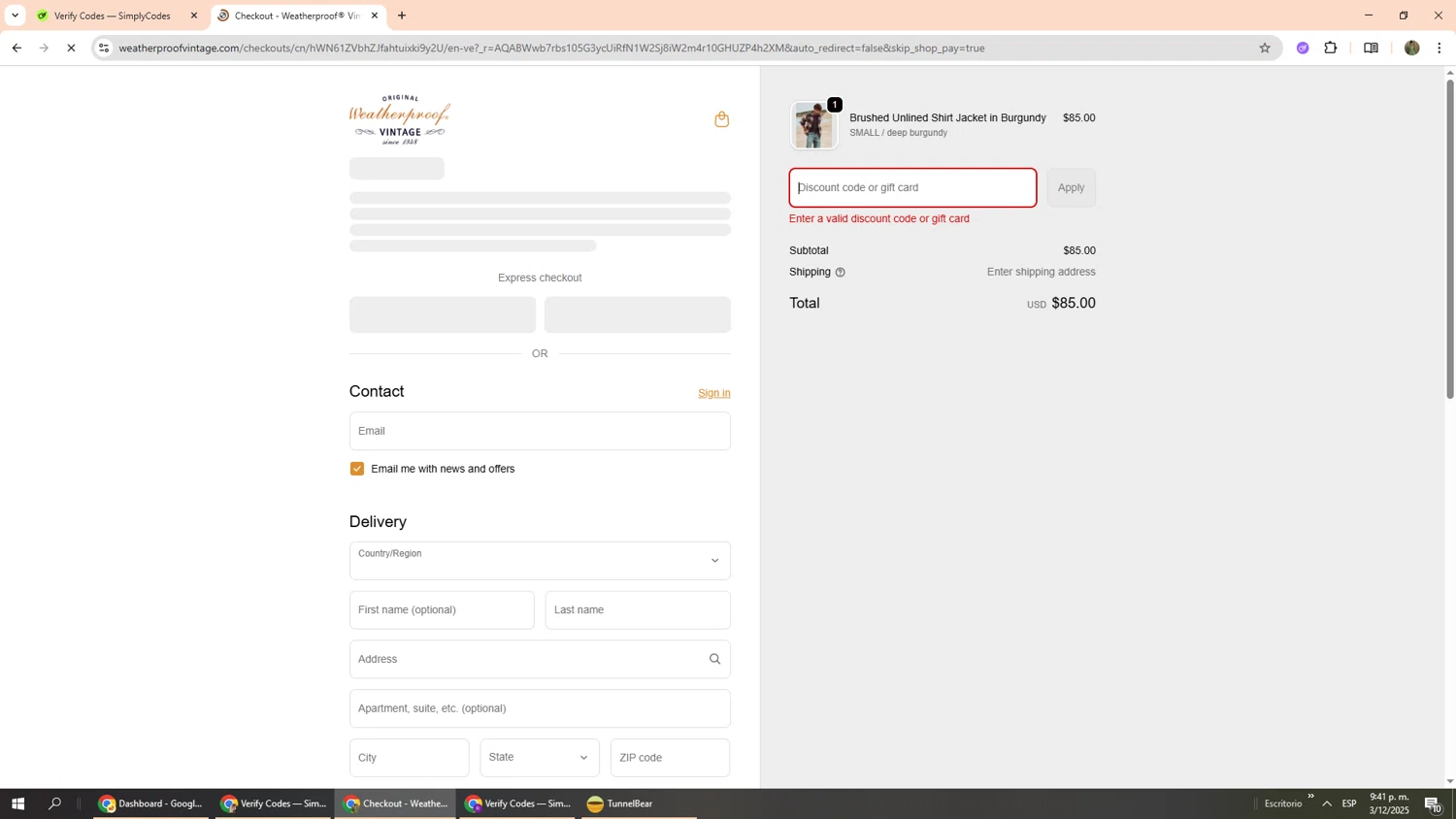Click the Subtotal label
The height and width of the screenshot is (819, 1456).
point(809,251)
